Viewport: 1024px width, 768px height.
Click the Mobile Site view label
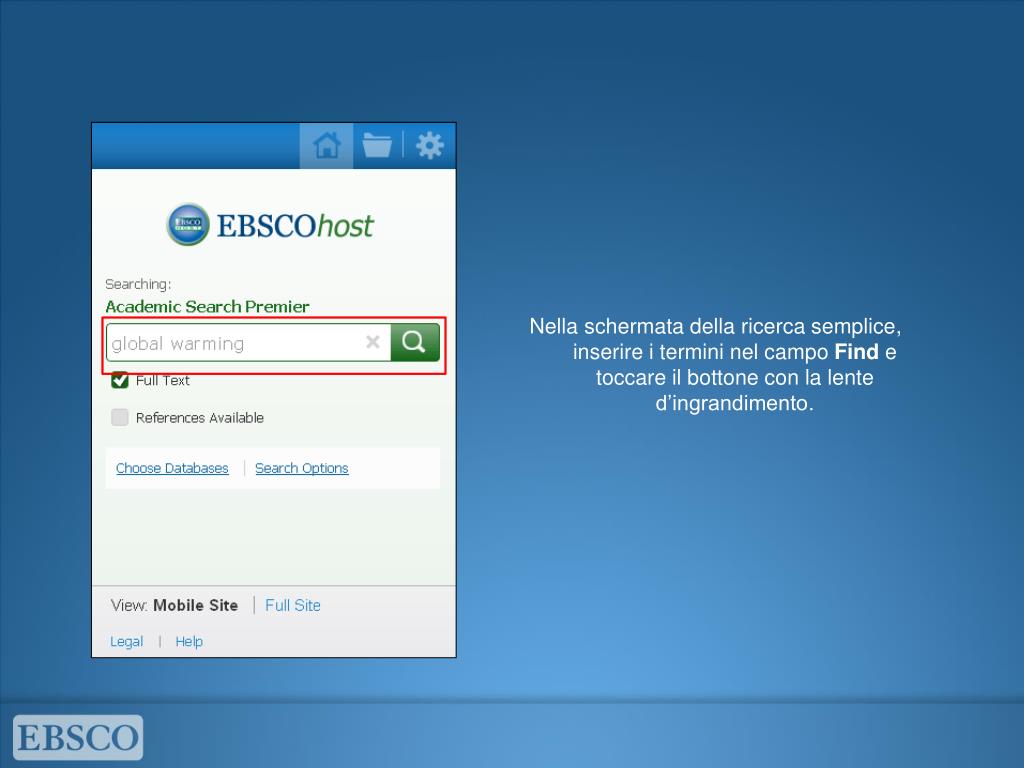195,605
